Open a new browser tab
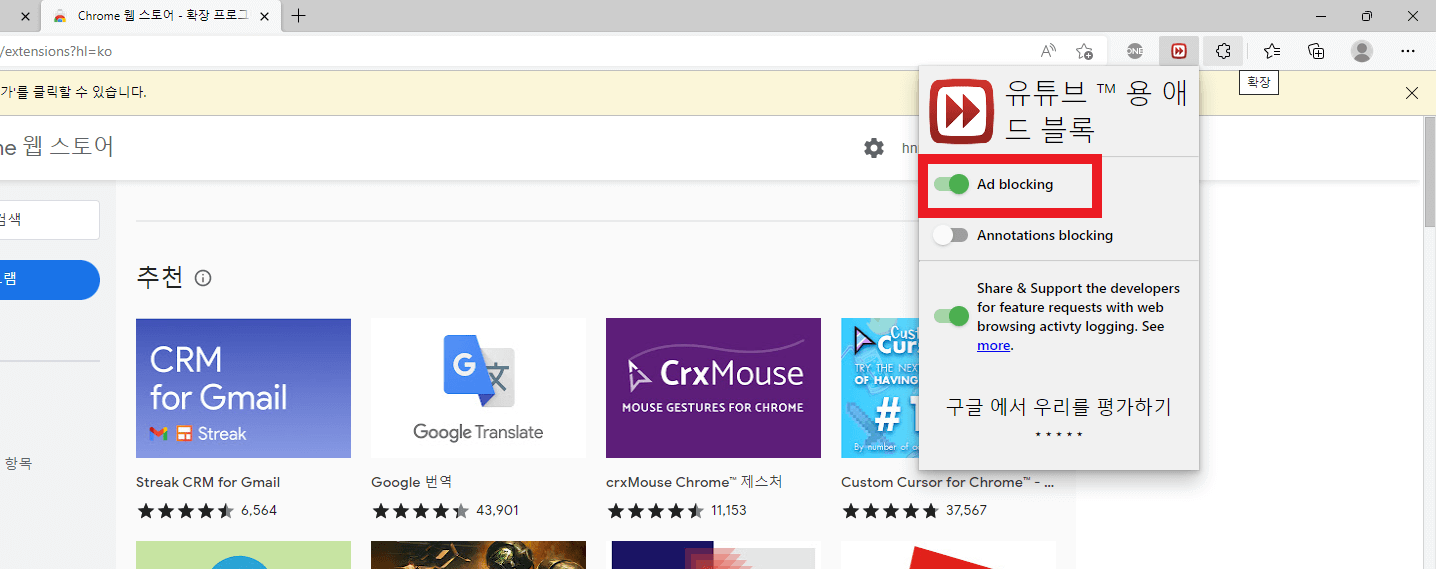The image size is (1436, 569). (298, 15)
